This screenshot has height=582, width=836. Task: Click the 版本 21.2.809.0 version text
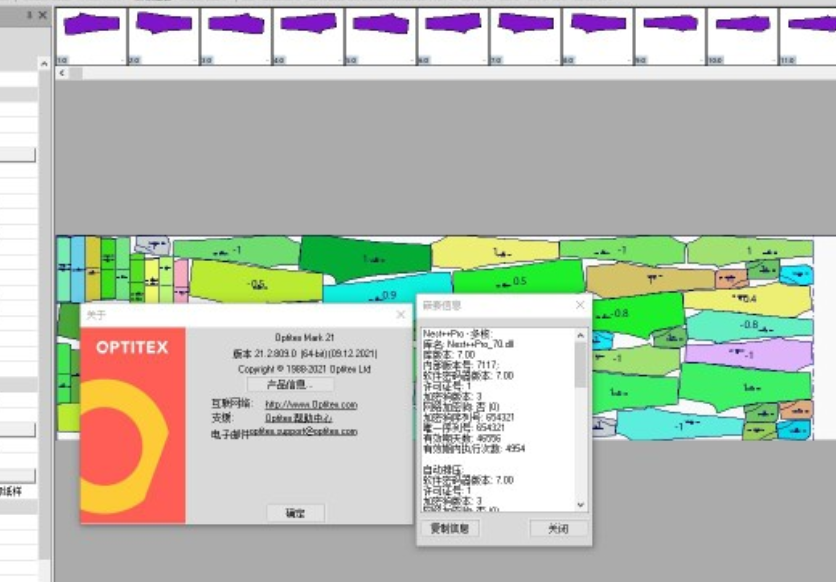tap(305, 353)
